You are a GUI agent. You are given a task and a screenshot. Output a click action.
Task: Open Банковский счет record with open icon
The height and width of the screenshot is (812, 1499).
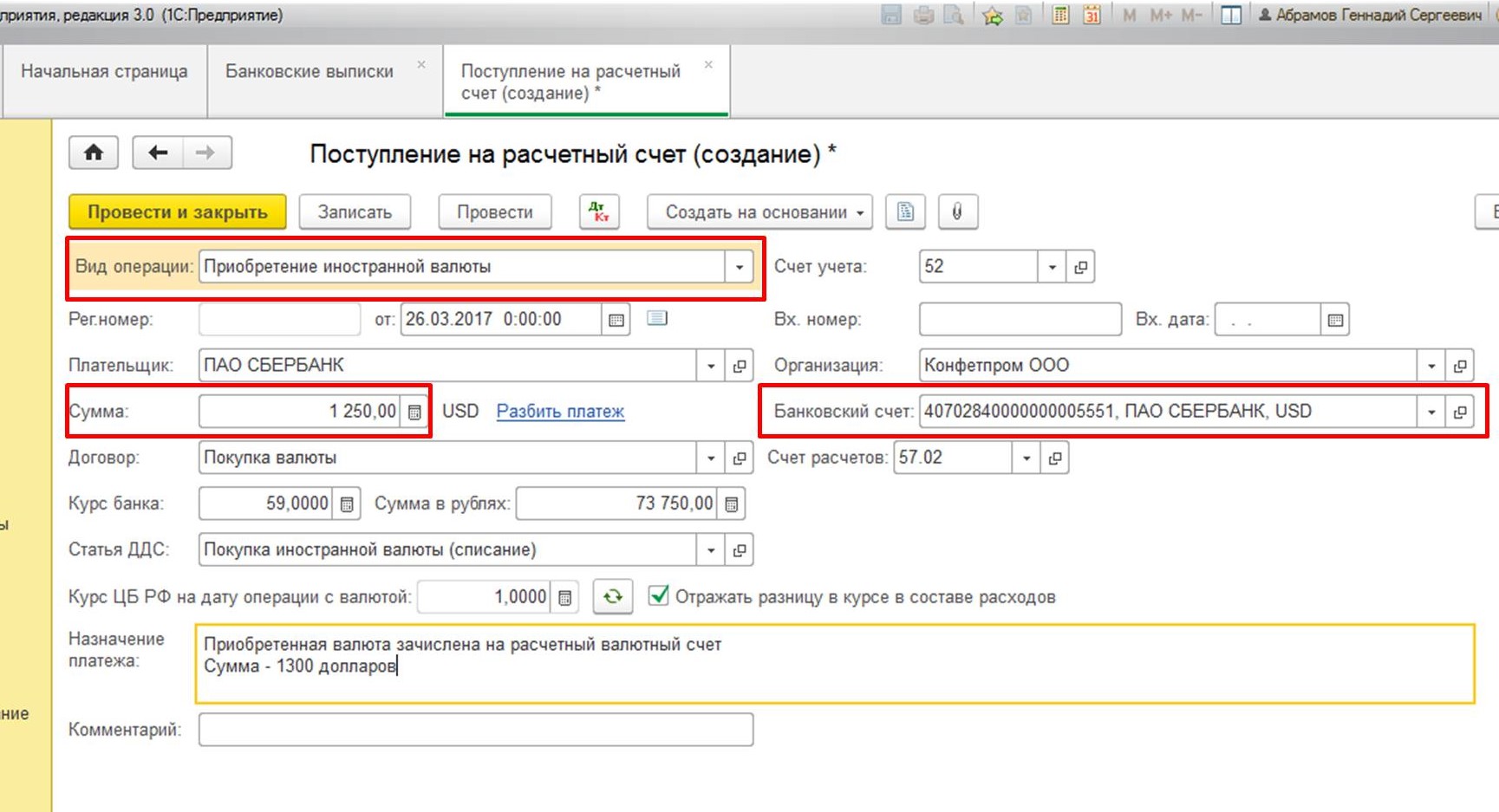click(1460, 412)
